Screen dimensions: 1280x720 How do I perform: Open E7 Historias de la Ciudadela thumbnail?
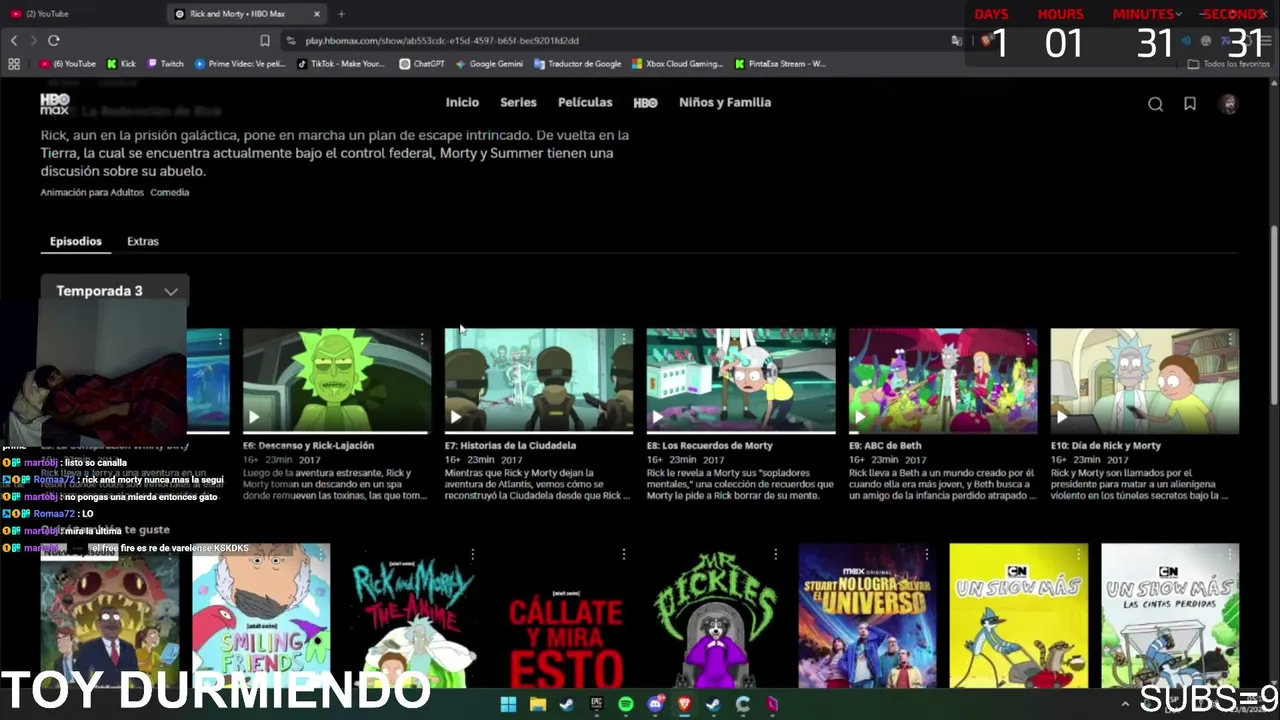coord(539,381)
